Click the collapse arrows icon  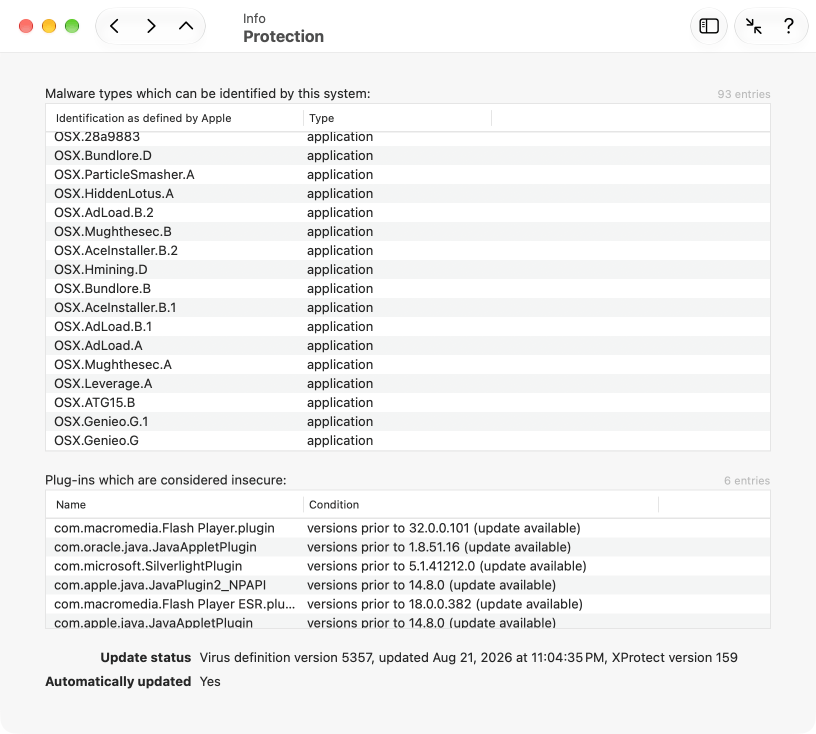pos(753,26)
